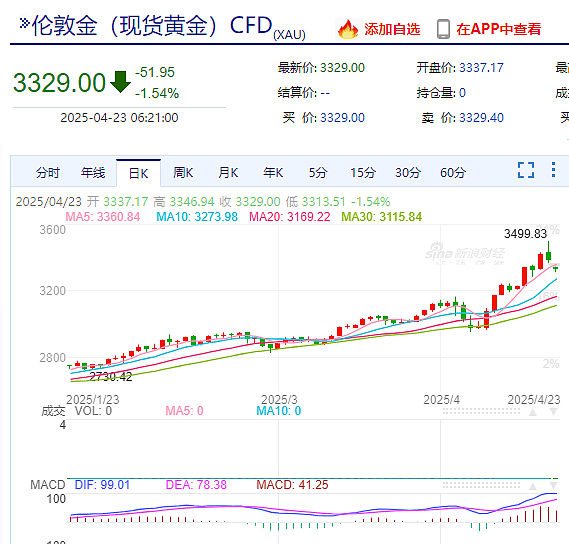Click the 卖价: 3329.40 field
The width and height of the screenshot is (569, 544).
pyautogui.click(x=463, y=118)
